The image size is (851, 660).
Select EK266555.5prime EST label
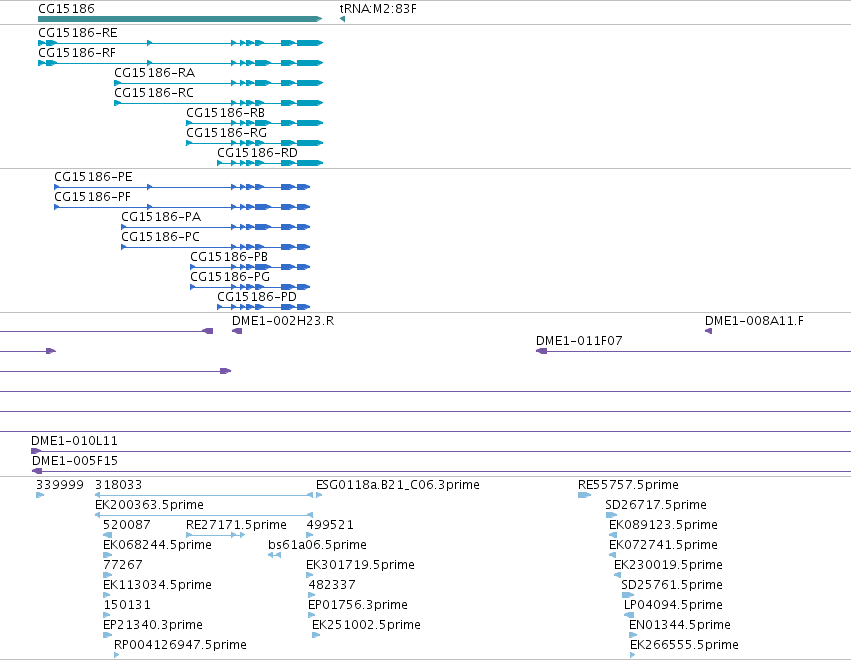[x=684, y=645]
